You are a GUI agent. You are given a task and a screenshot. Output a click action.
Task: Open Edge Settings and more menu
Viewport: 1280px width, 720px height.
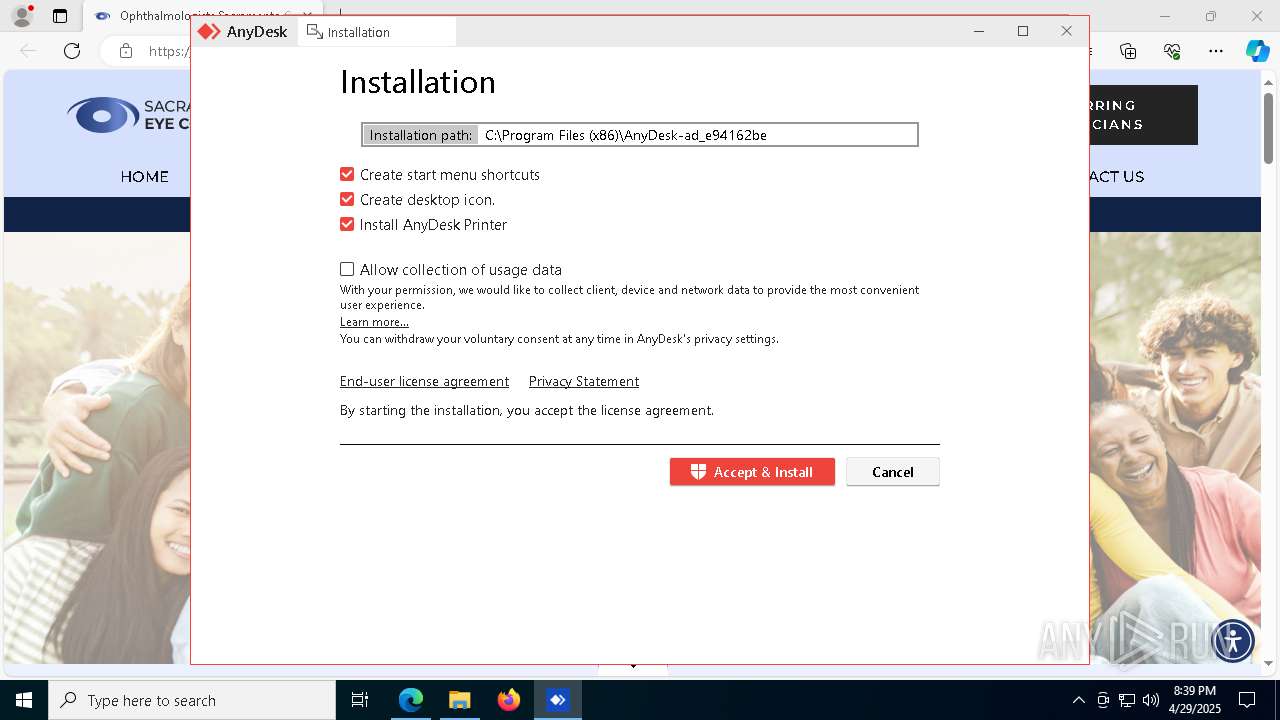(1216, 51)
